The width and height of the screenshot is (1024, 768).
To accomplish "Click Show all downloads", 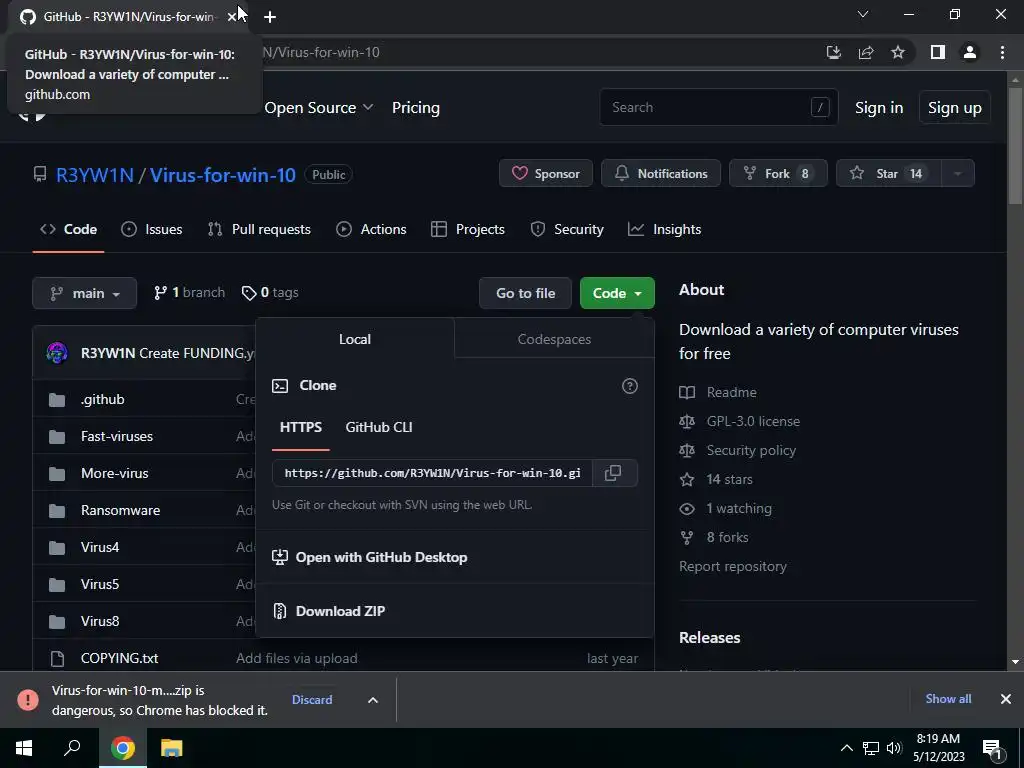I will click(948, 699).
